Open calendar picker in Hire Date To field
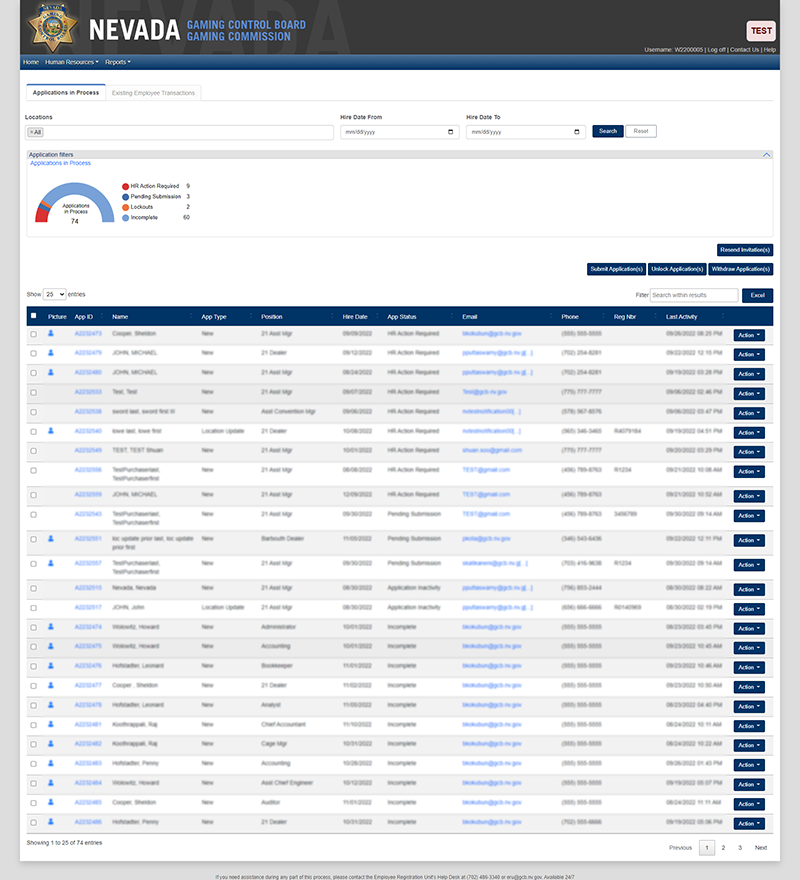800x880 pixels. click(x=577, y=132)
